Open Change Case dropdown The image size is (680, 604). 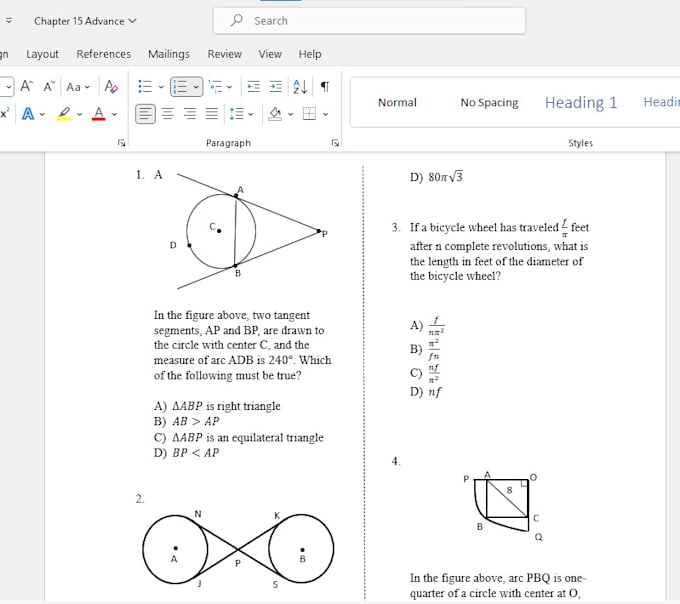click(78, 87)
